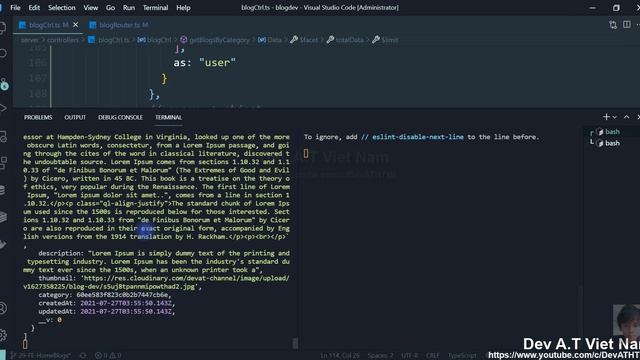Select the $limit property breadcrumb

coord(385,40)
